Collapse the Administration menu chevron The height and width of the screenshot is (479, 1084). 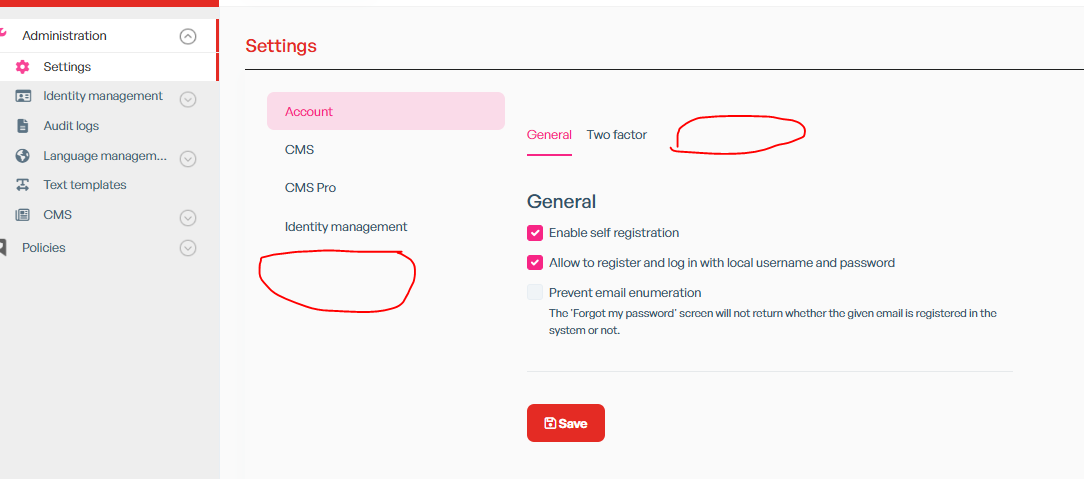tap(187, 36)
